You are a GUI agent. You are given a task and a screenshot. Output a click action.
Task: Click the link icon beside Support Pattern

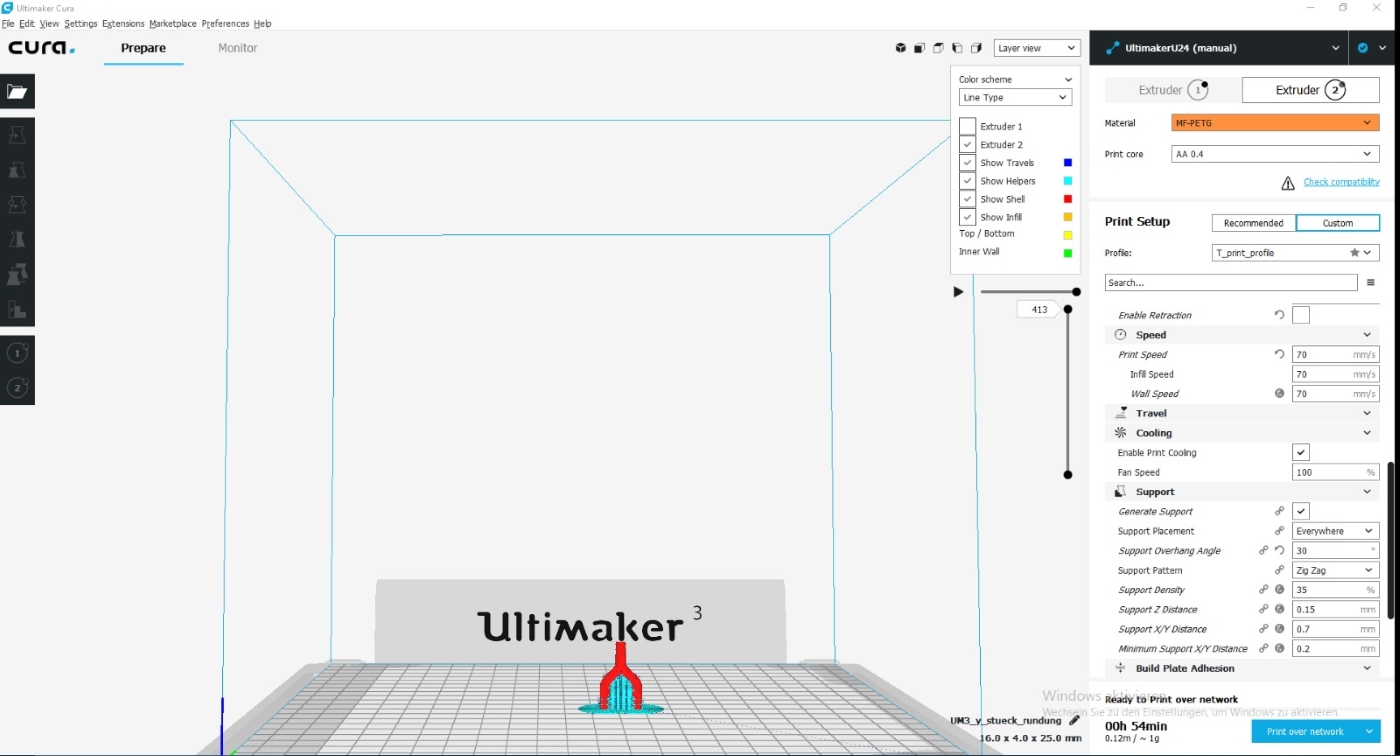pyautogui.click(x=1279, y=570)
